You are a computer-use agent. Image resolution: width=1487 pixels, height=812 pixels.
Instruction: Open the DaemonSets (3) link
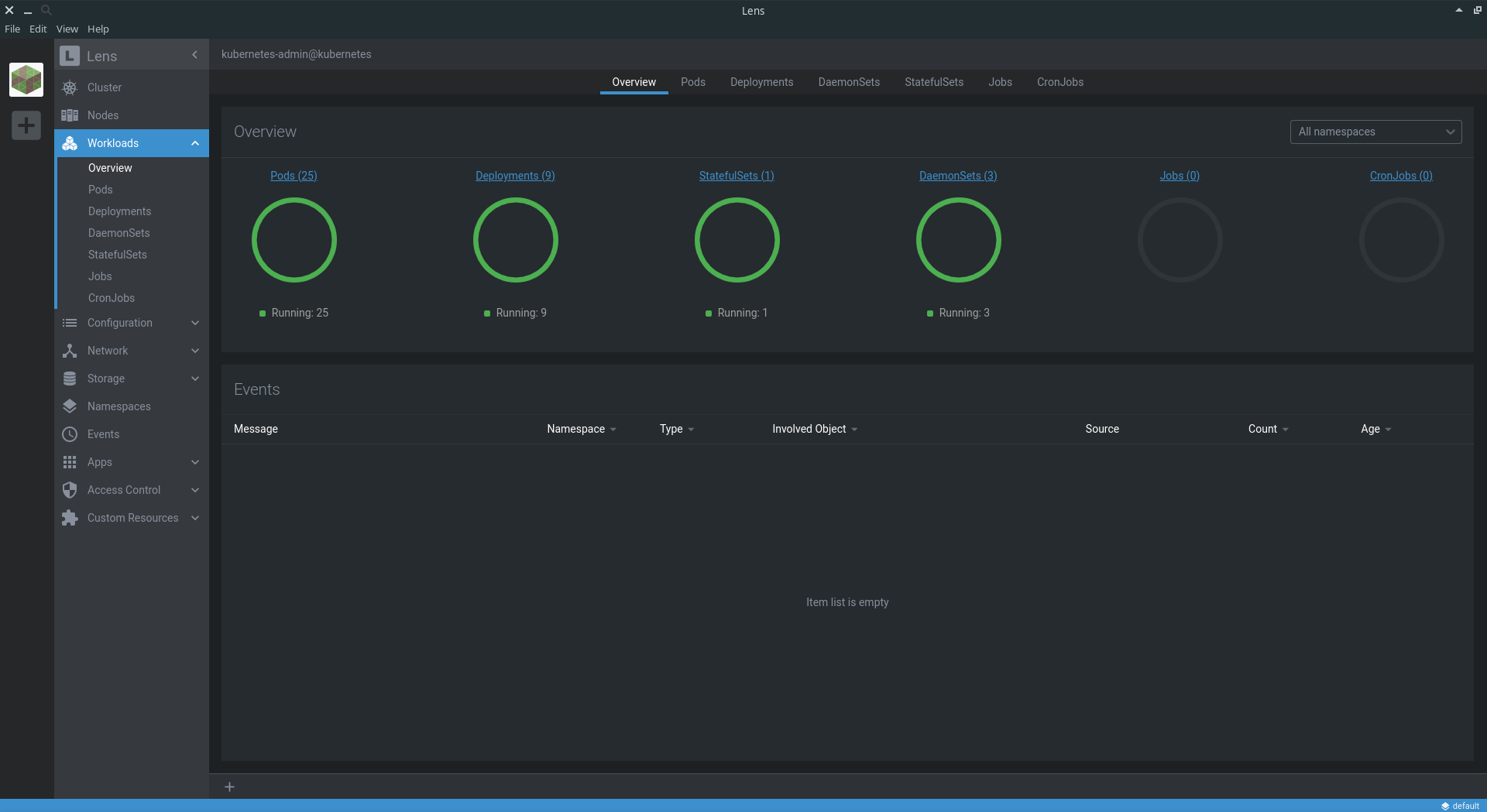(x=958, y=176)
